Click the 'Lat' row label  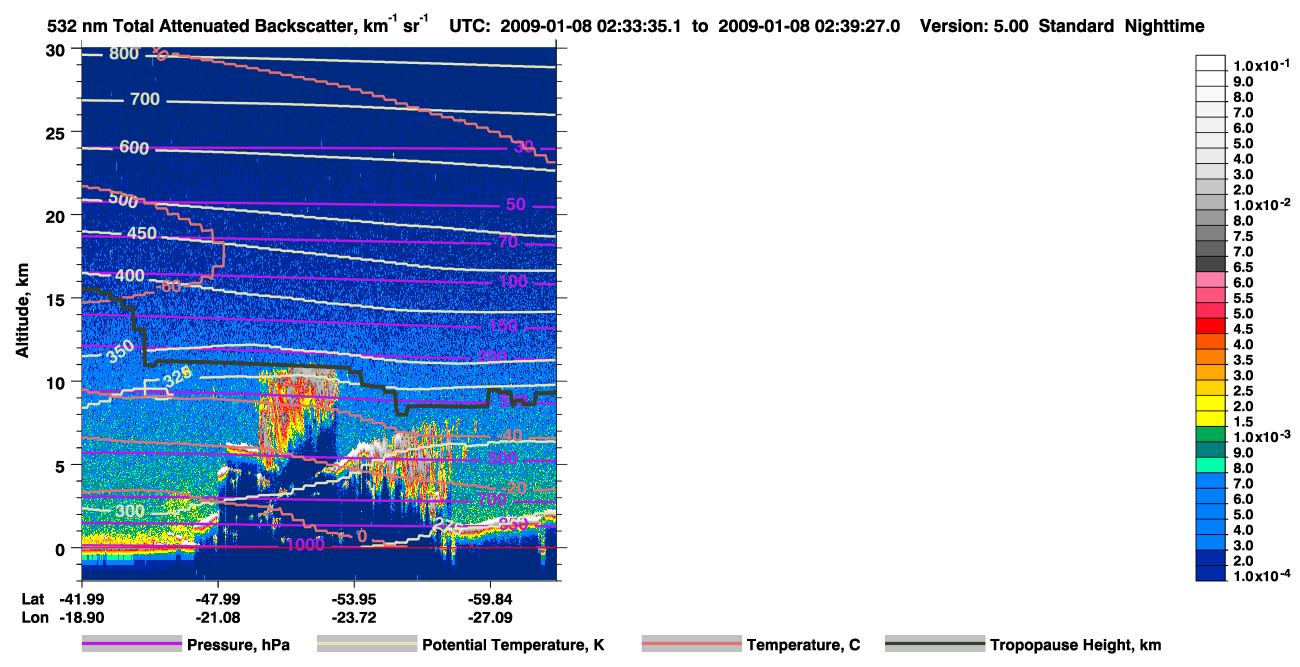[33, 598]
